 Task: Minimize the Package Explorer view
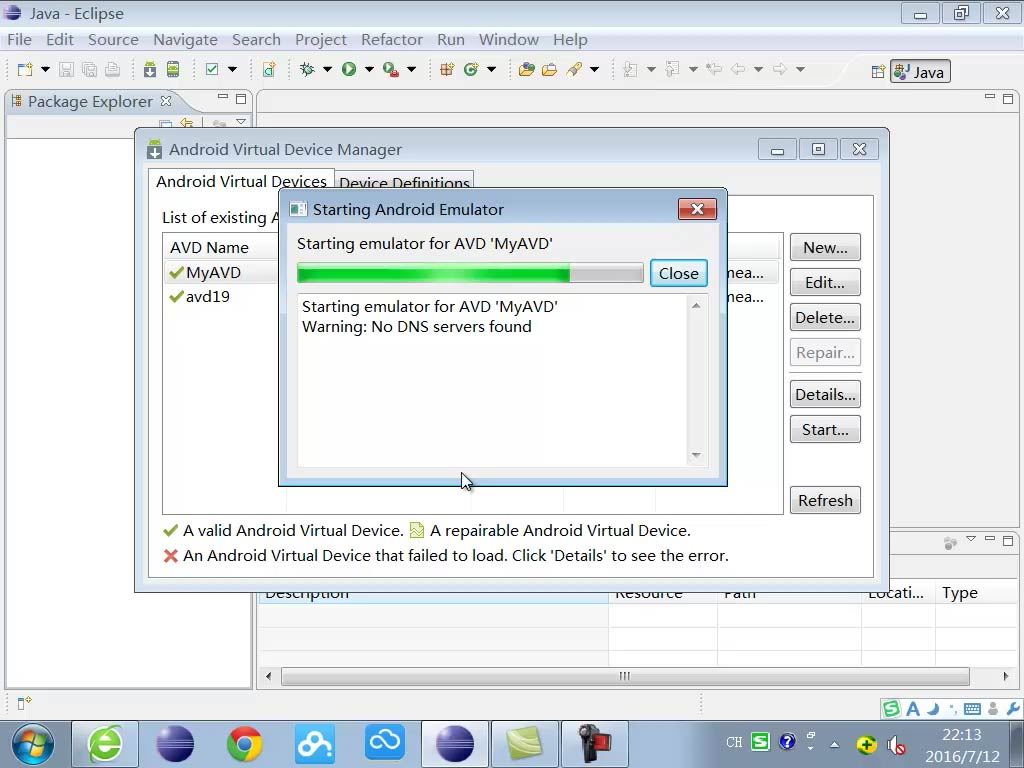(223, 97)
